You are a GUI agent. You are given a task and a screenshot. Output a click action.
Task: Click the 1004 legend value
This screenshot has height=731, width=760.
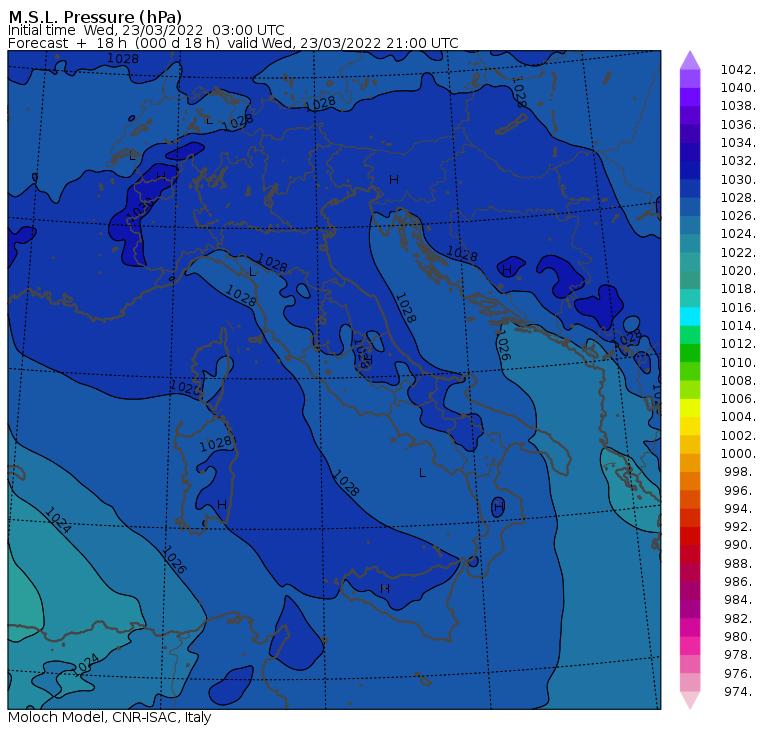coord(738,417)
